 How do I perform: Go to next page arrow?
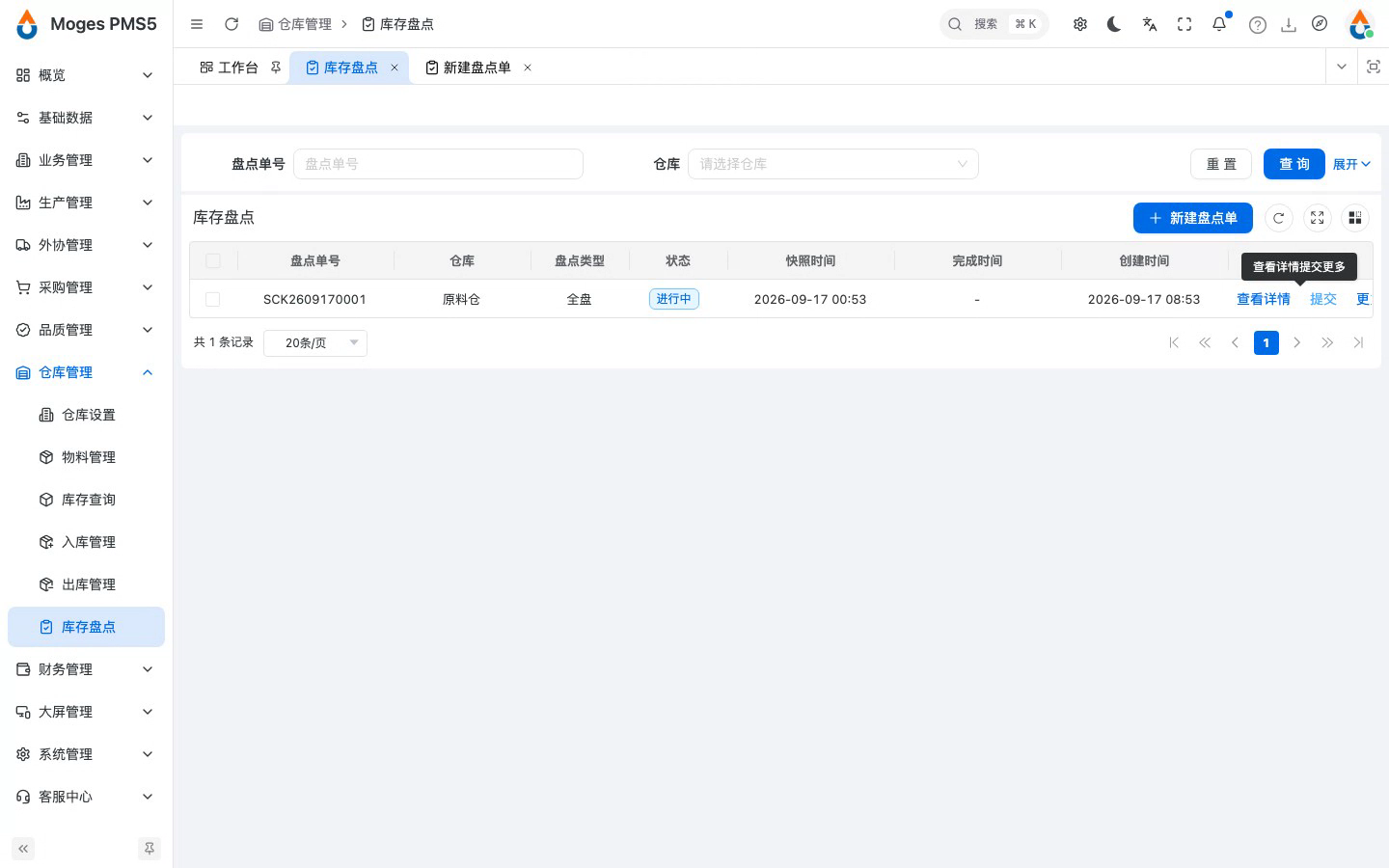1297,342
